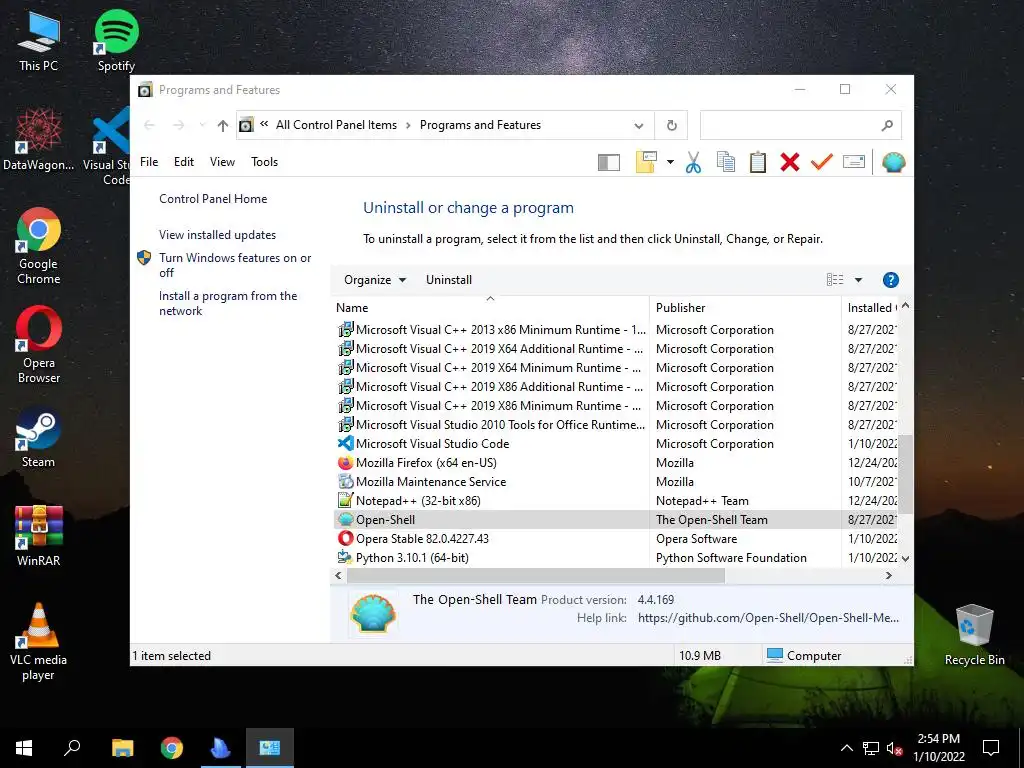
Task: Expand the address bar history dropdown
Action: tap(639, 125)
